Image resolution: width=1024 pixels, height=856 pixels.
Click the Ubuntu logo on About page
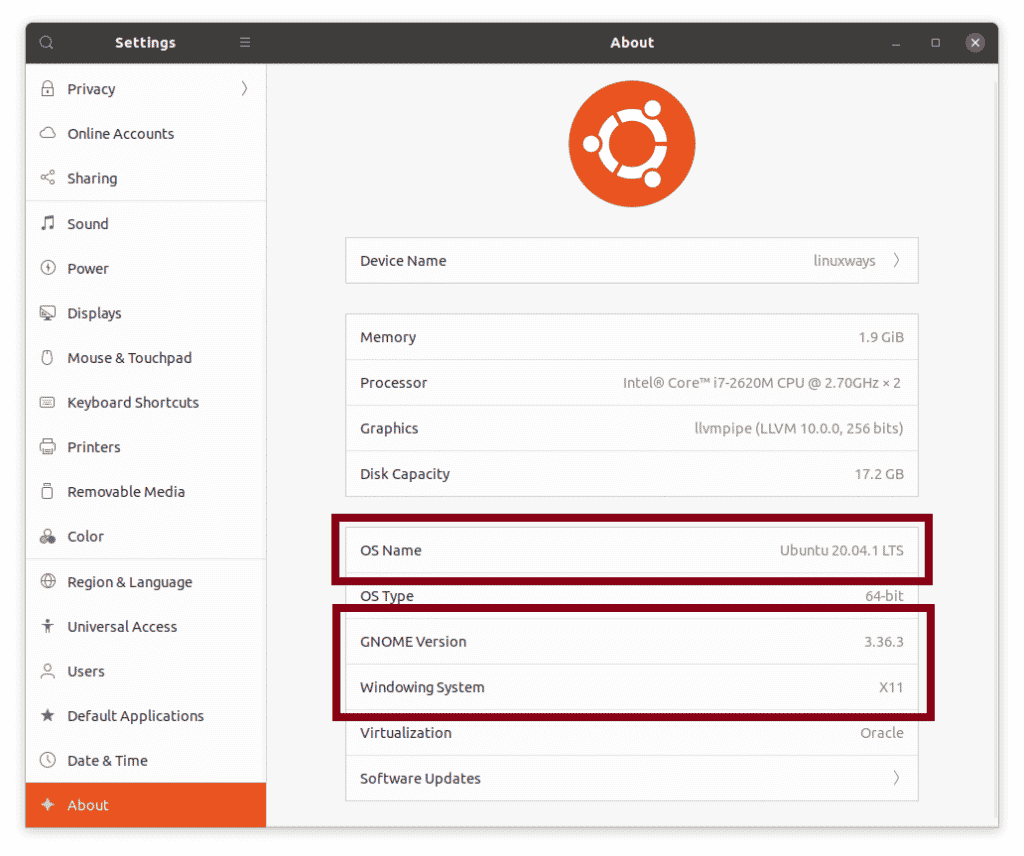[632, 143]
